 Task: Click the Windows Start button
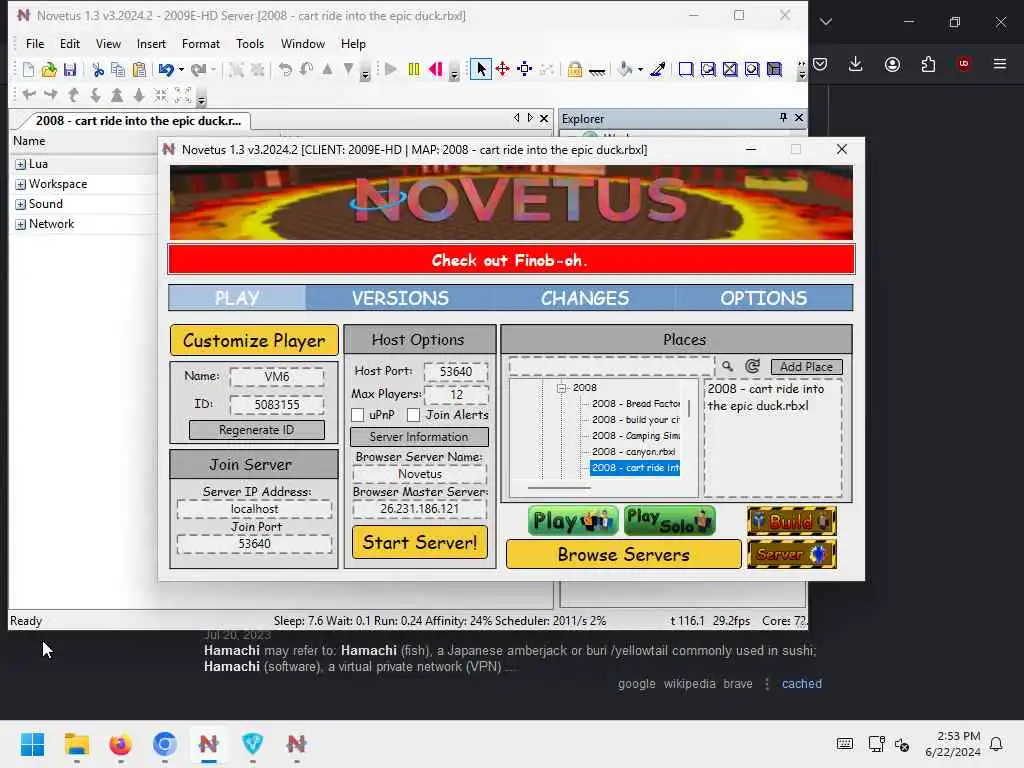click(x=32, y=744)
